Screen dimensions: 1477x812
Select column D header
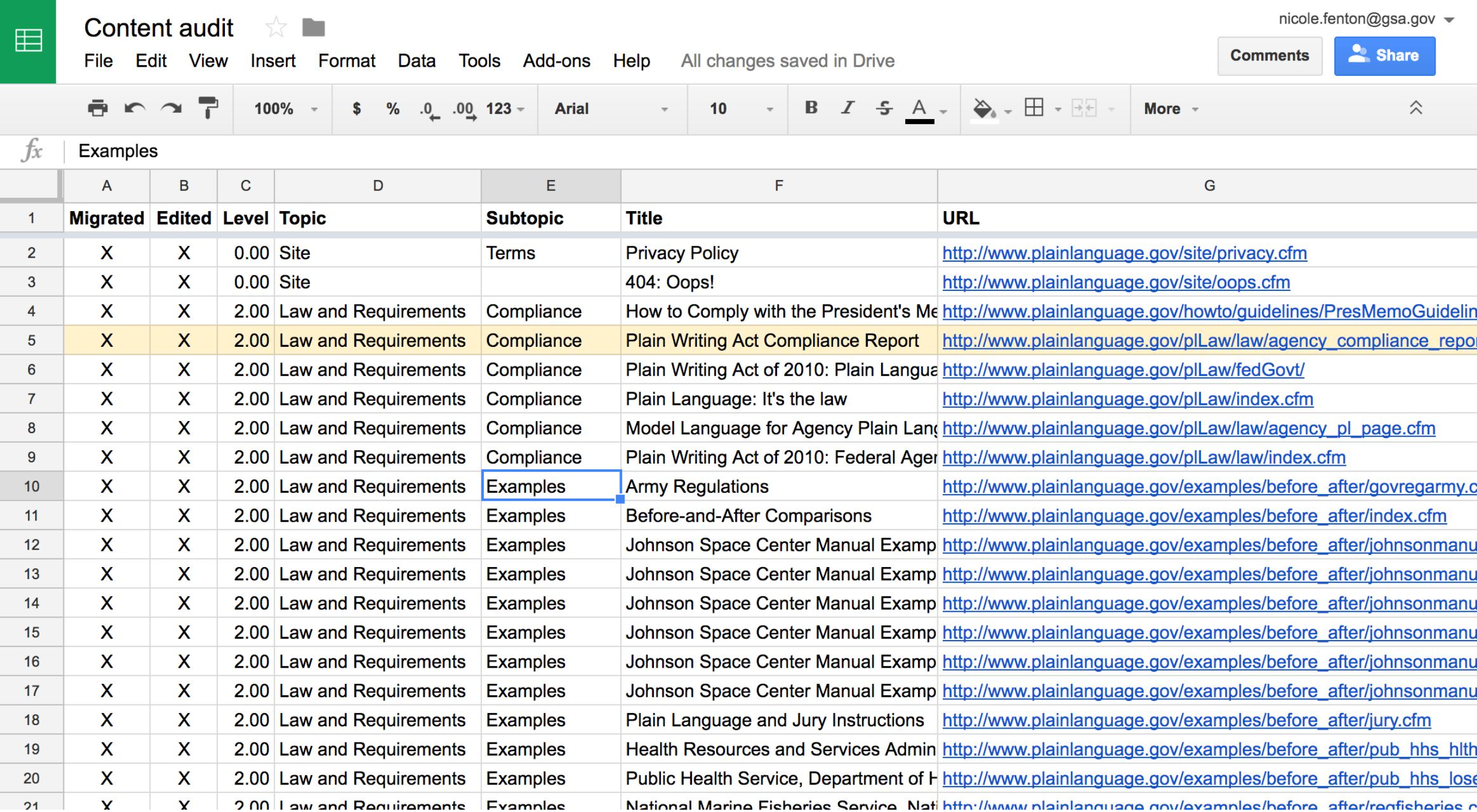click(x=377, y=185)
